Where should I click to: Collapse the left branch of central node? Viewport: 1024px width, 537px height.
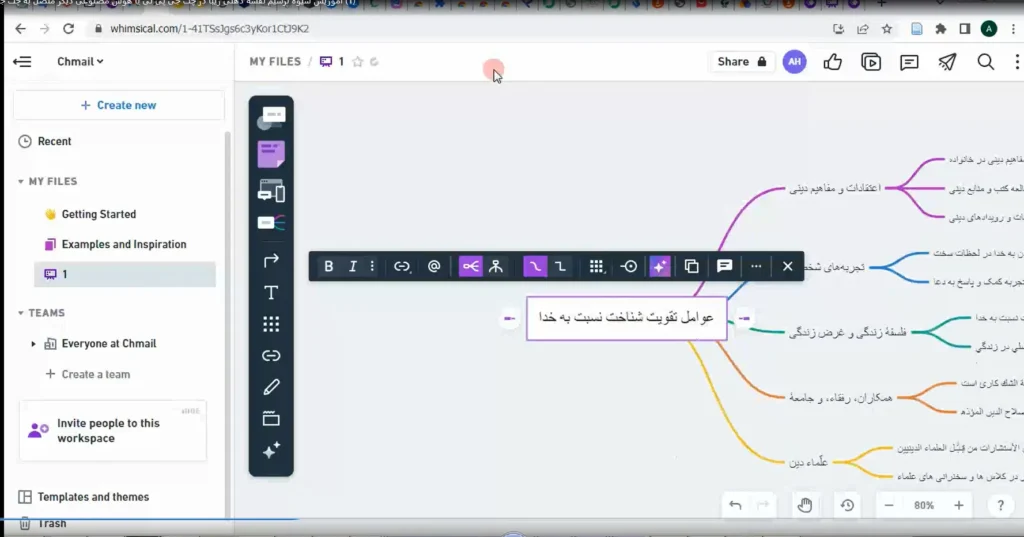click(509, 318)
